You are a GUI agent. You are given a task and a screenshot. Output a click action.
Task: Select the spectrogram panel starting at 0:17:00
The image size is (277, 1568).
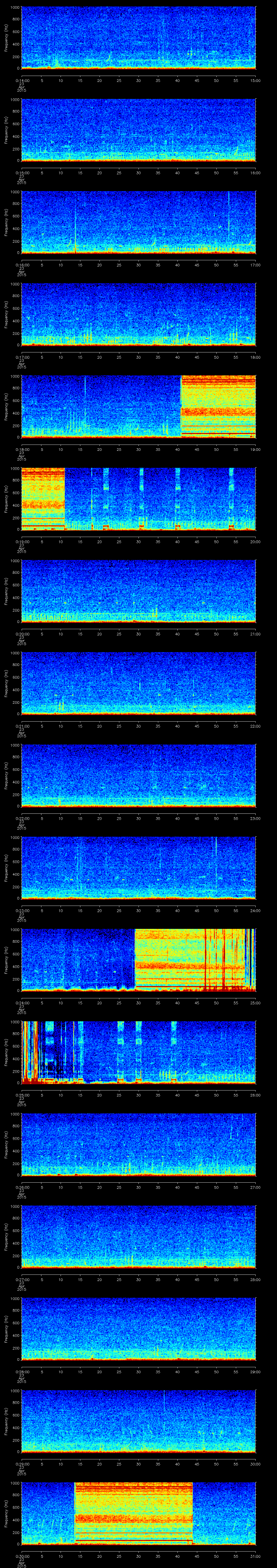(x=138, y=314)
